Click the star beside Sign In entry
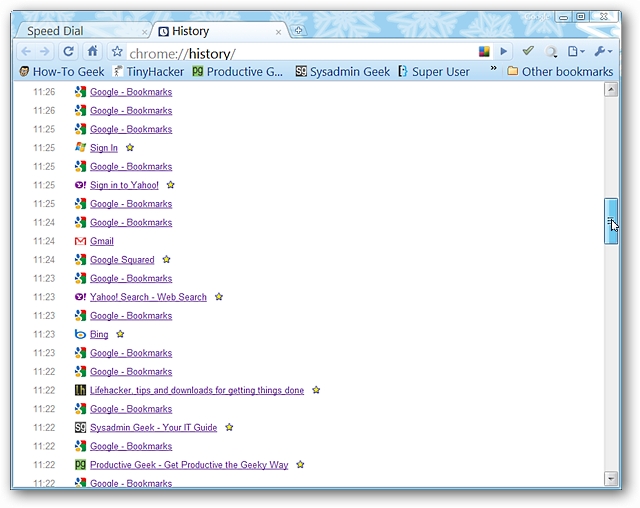 (130, 148)
